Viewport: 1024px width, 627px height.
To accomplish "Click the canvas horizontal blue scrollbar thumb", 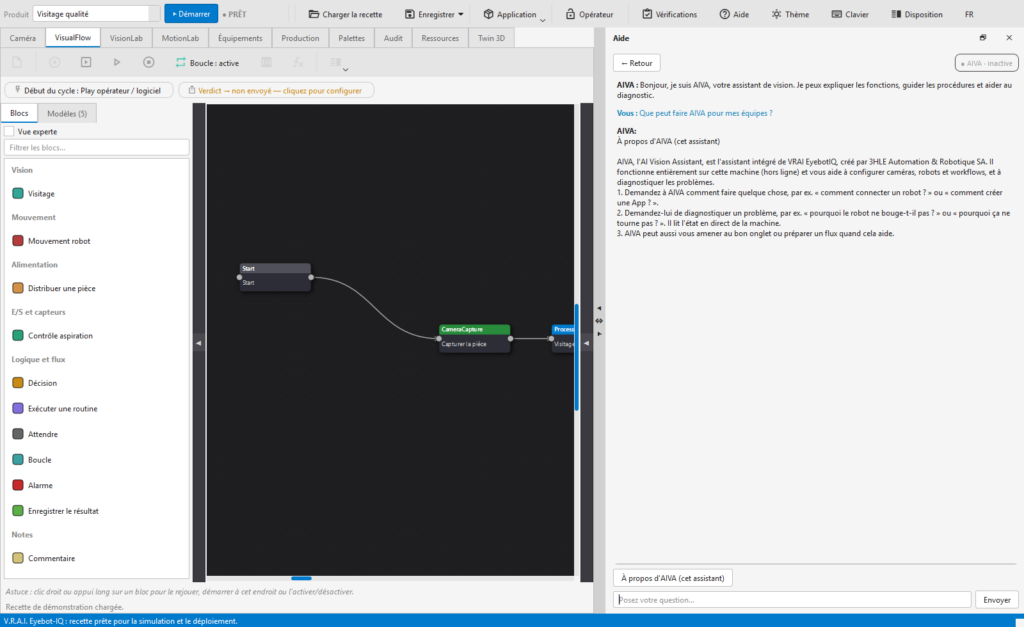I will (301, 578).
